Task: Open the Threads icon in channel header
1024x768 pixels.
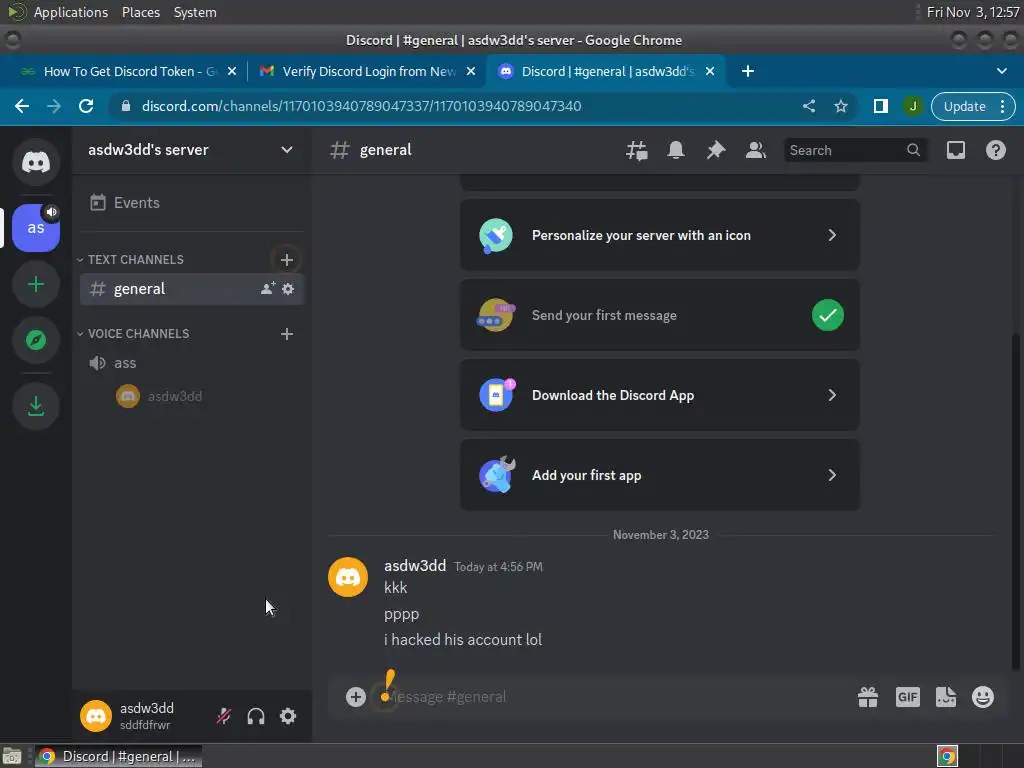Action: click(x=637, y=150)
